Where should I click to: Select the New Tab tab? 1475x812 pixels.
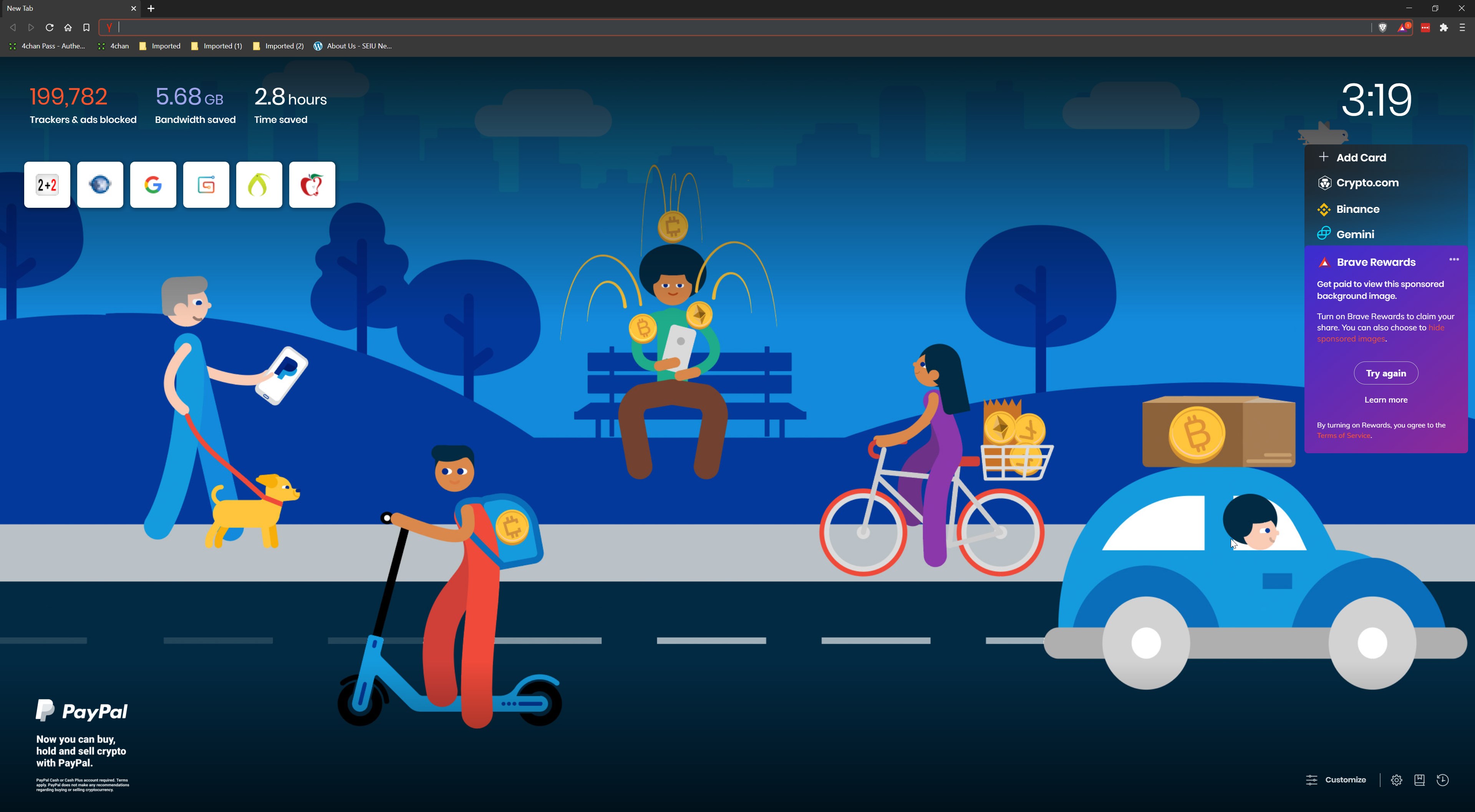tap(71, 8)
